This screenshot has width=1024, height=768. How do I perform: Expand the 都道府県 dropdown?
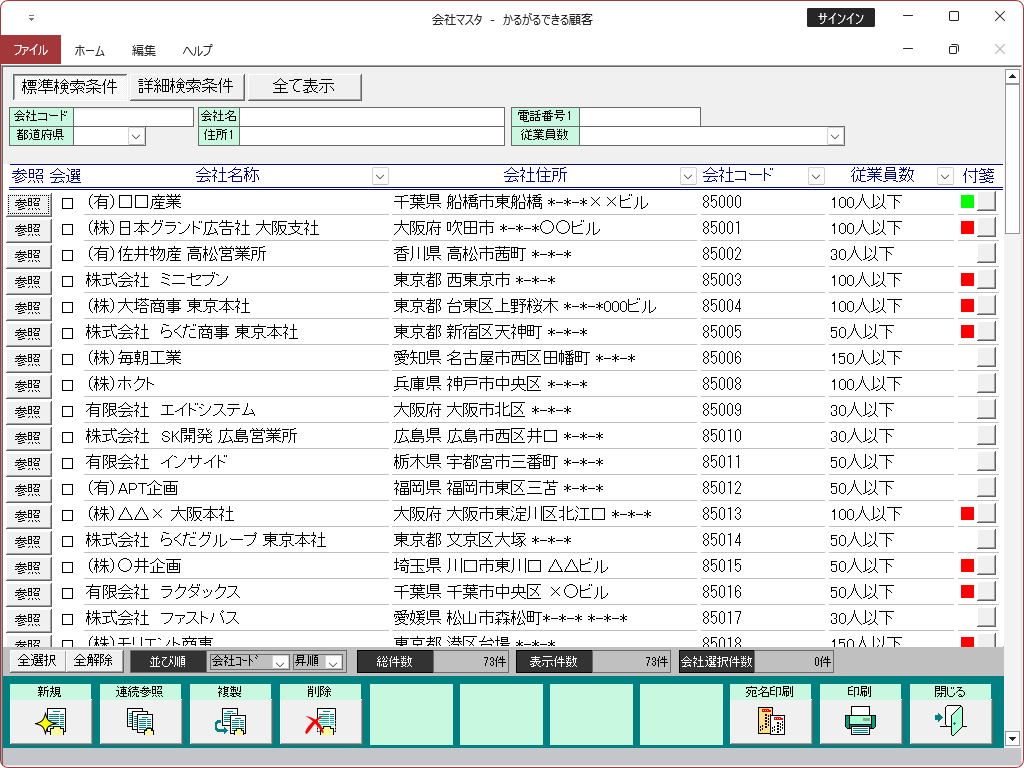136,136
